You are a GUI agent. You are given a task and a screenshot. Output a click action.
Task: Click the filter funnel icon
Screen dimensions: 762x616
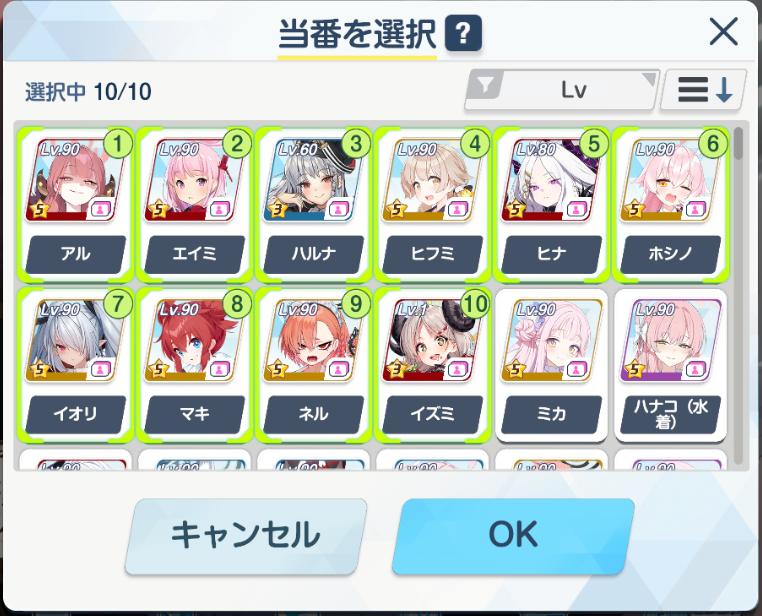485,86
